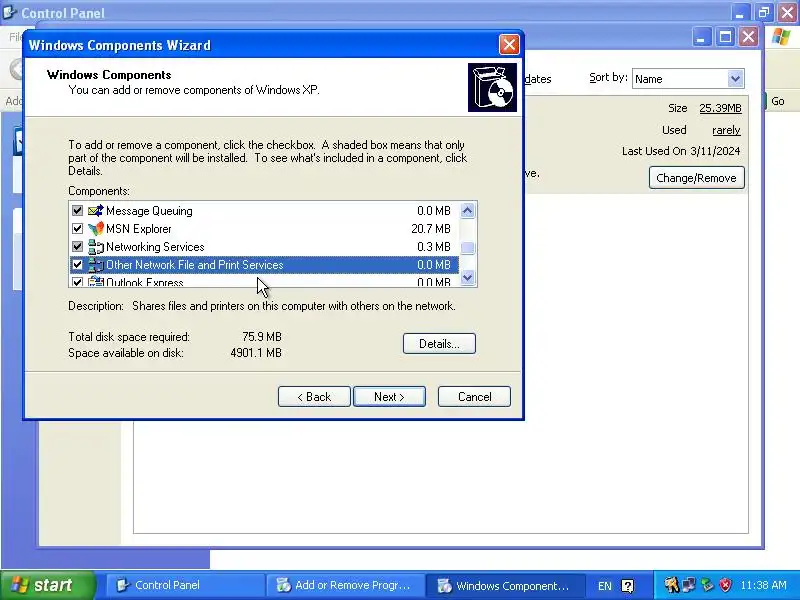Select the Outlook Express component name

coord(144,282)
